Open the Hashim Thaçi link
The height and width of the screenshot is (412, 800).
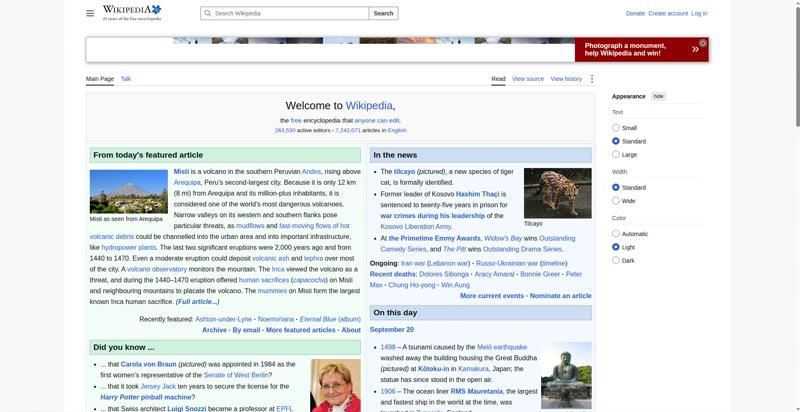[477, 194]
